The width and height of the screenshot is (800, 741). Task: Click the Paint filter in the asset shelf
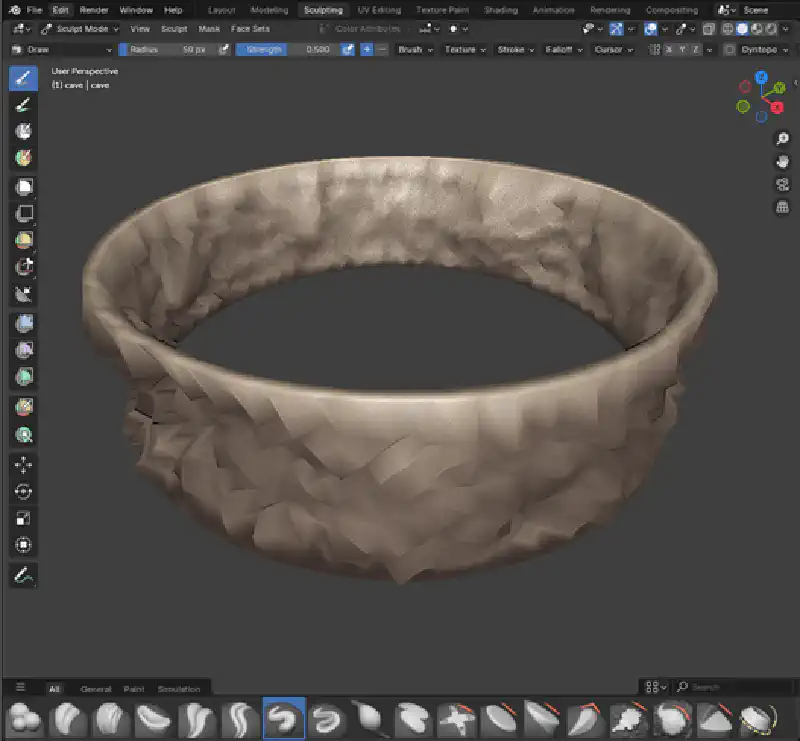pos(133,688)
